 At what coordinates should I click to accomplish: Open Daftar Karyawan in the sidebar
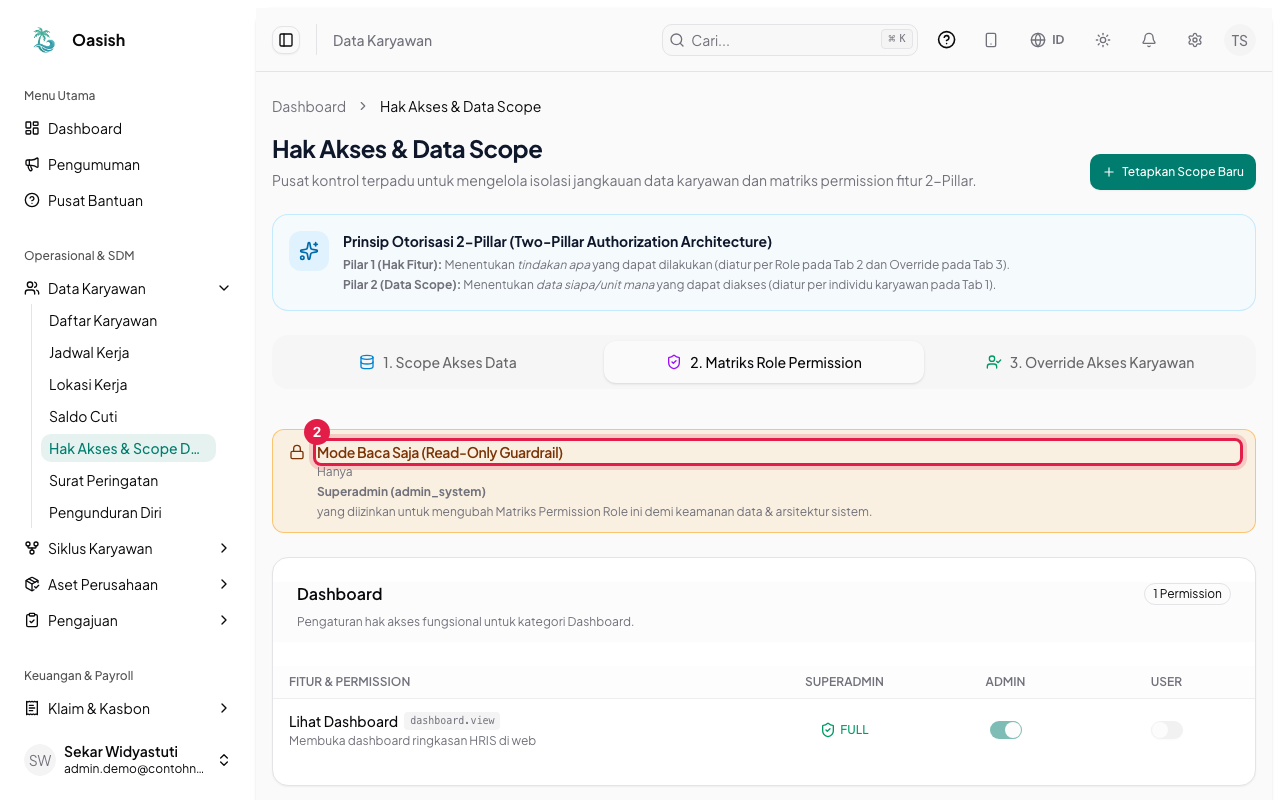click(128, 321)
